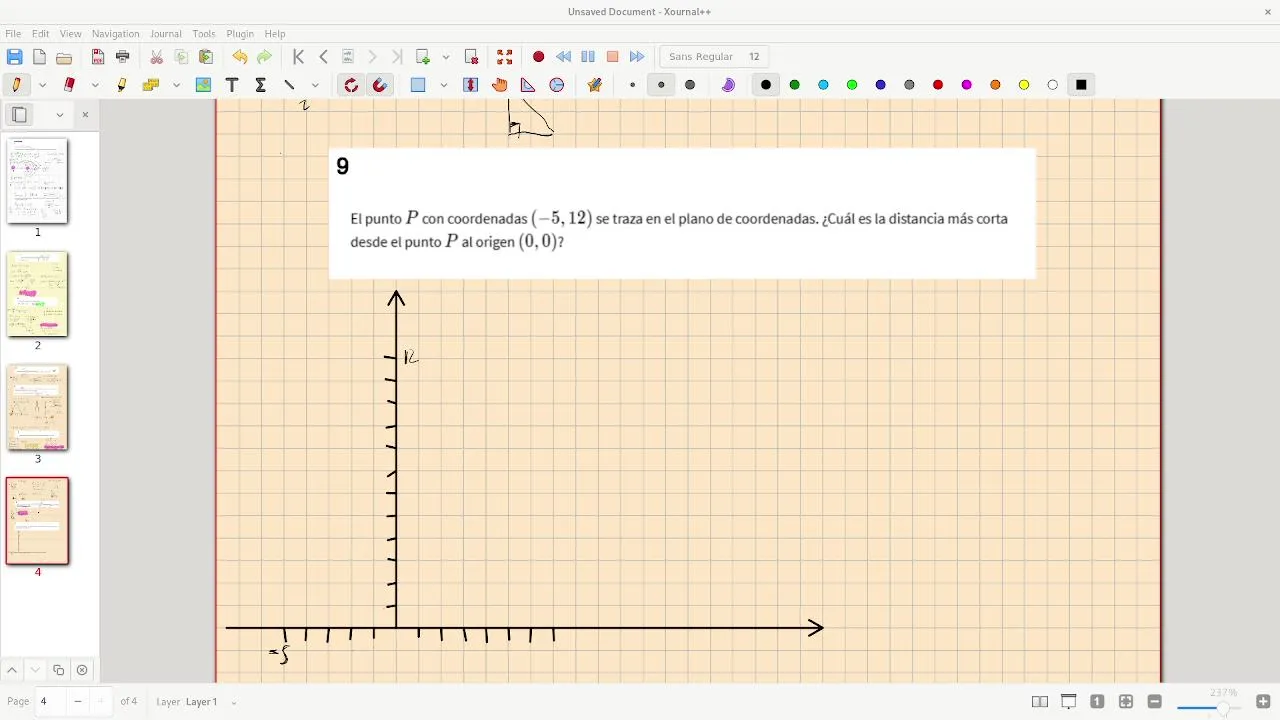Start audio recording with the red circle
Viewport: 1280px width, 720px height.
pos(539,57)
